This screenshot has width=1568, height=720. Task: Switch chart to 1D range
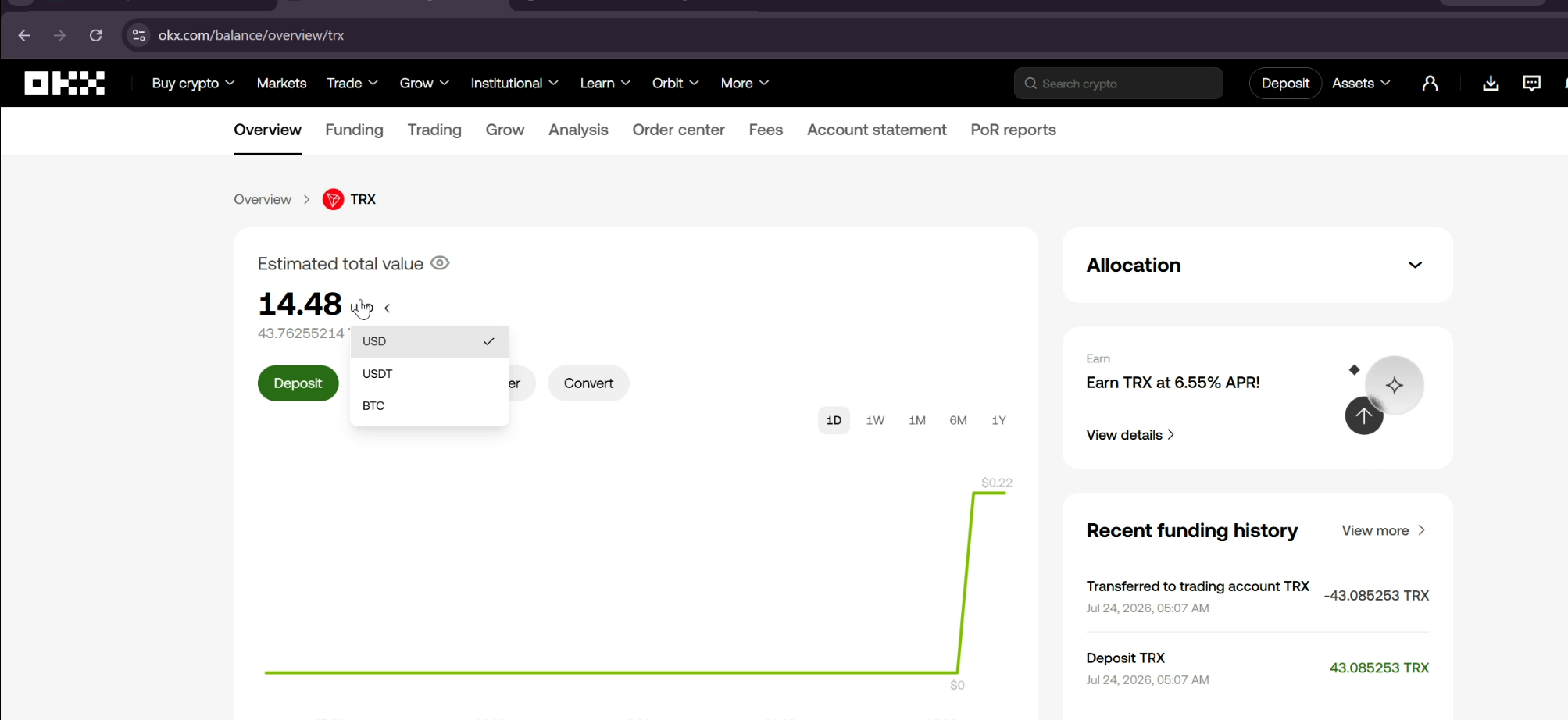click(x=834, y=420)
